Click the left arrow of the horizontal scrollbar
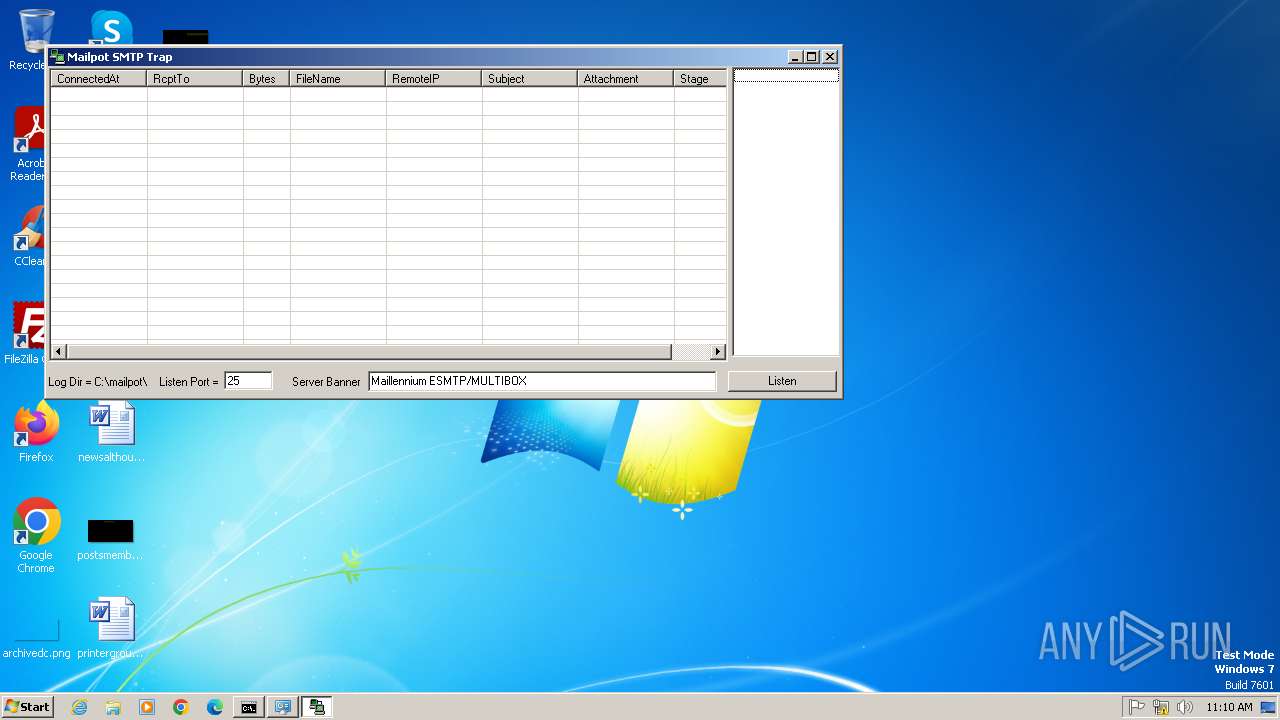Screen dimensions: 1280x720 pyautogui.click(x=58, y=352)
